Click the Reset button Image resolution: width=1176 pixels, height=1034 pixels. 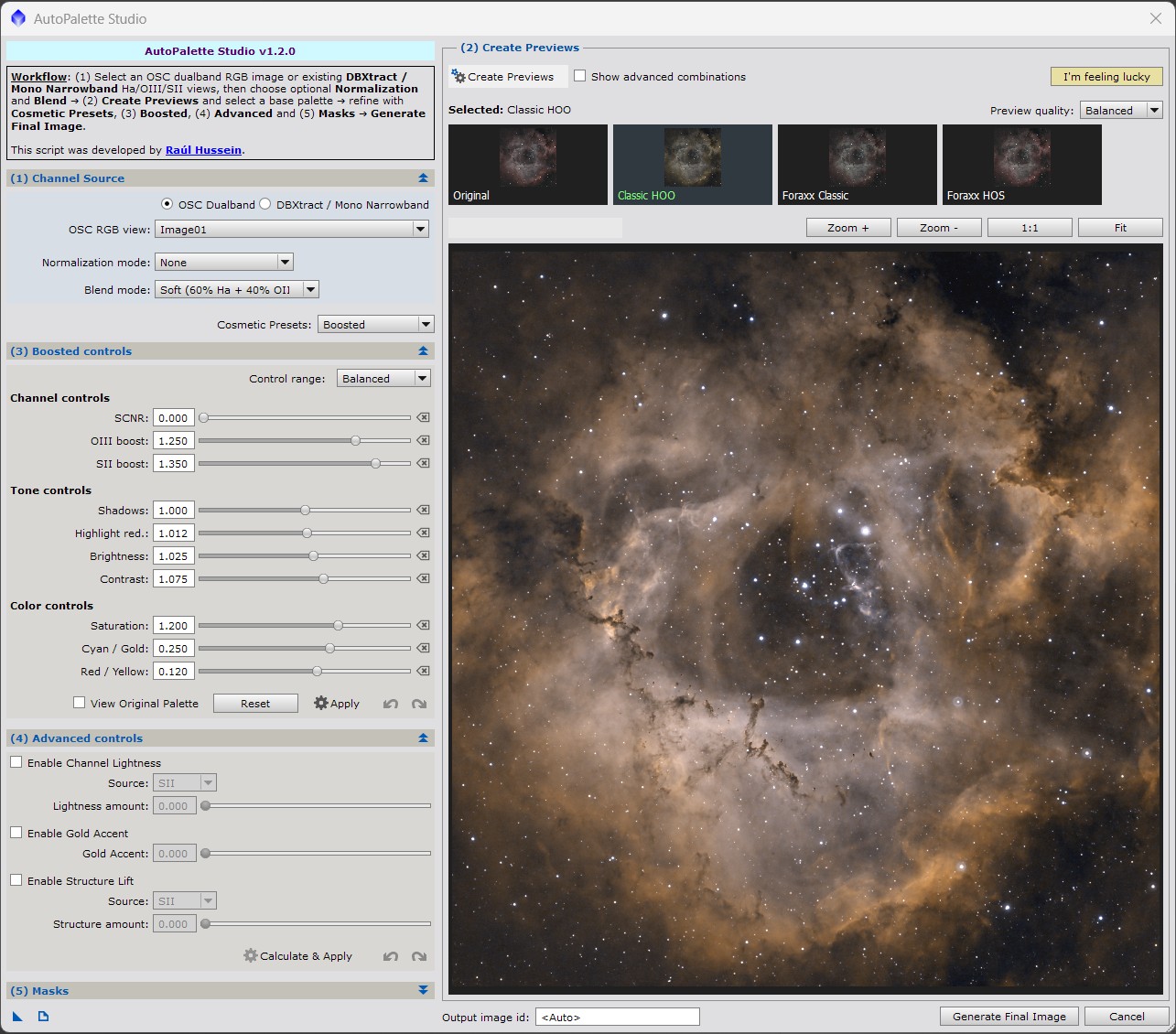(255, 704)
